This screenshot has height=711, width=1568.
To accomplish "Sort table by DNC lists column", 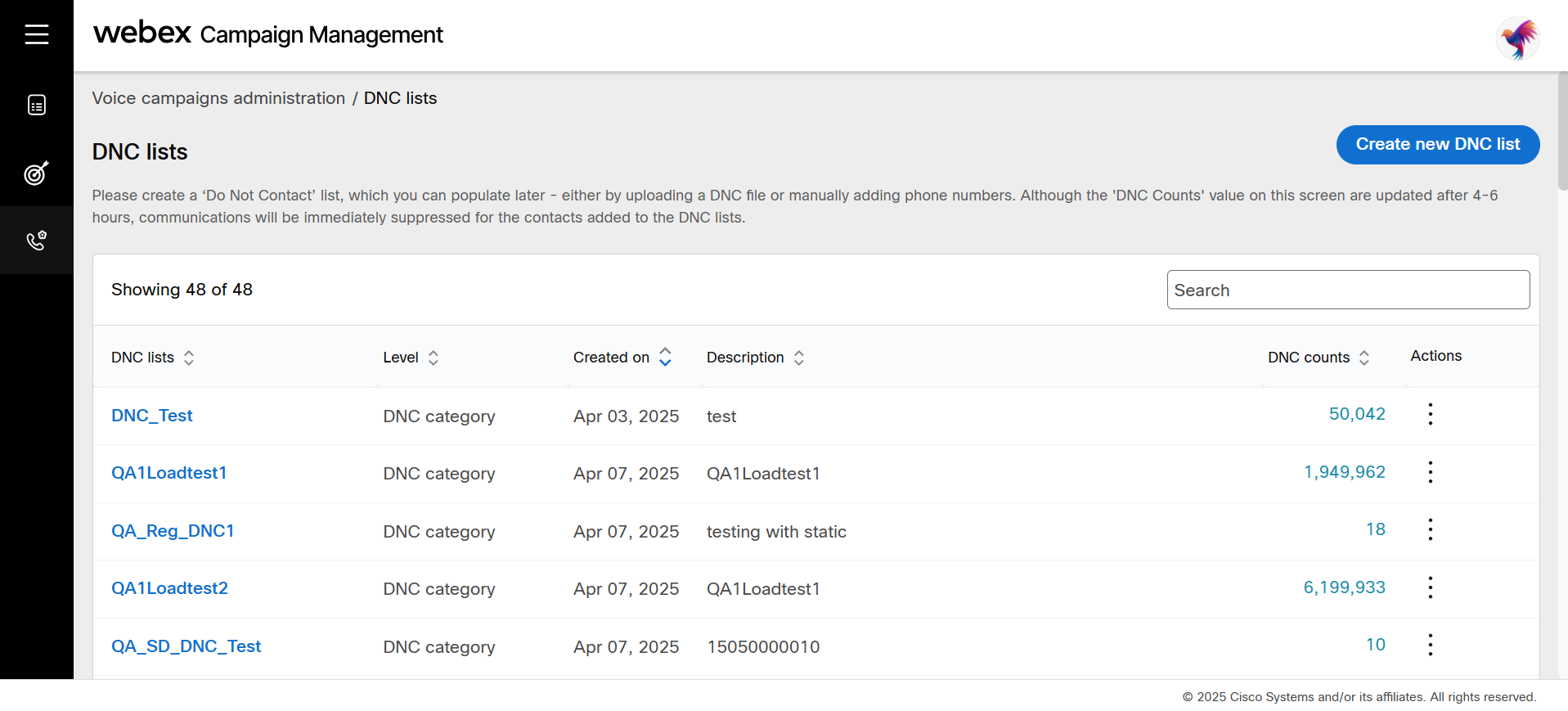I will [189, 358].
